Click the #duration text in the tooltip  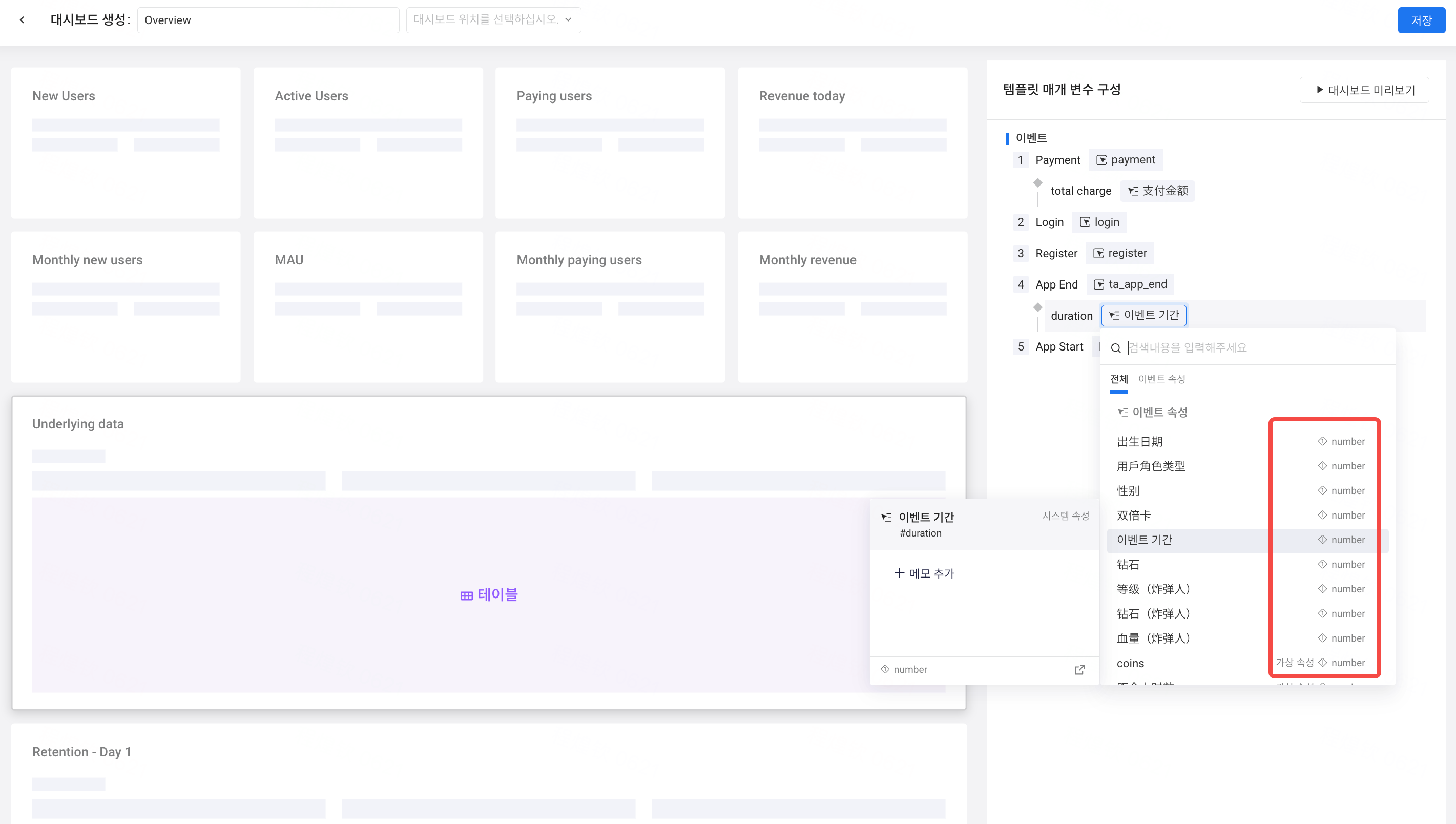(x=920, y=533)
